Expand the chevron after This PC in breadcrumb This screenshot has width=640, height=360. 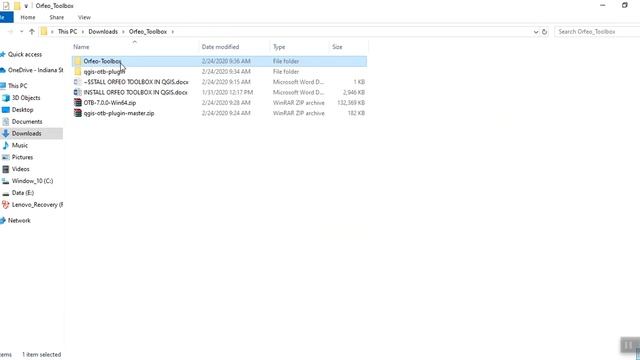82,32
